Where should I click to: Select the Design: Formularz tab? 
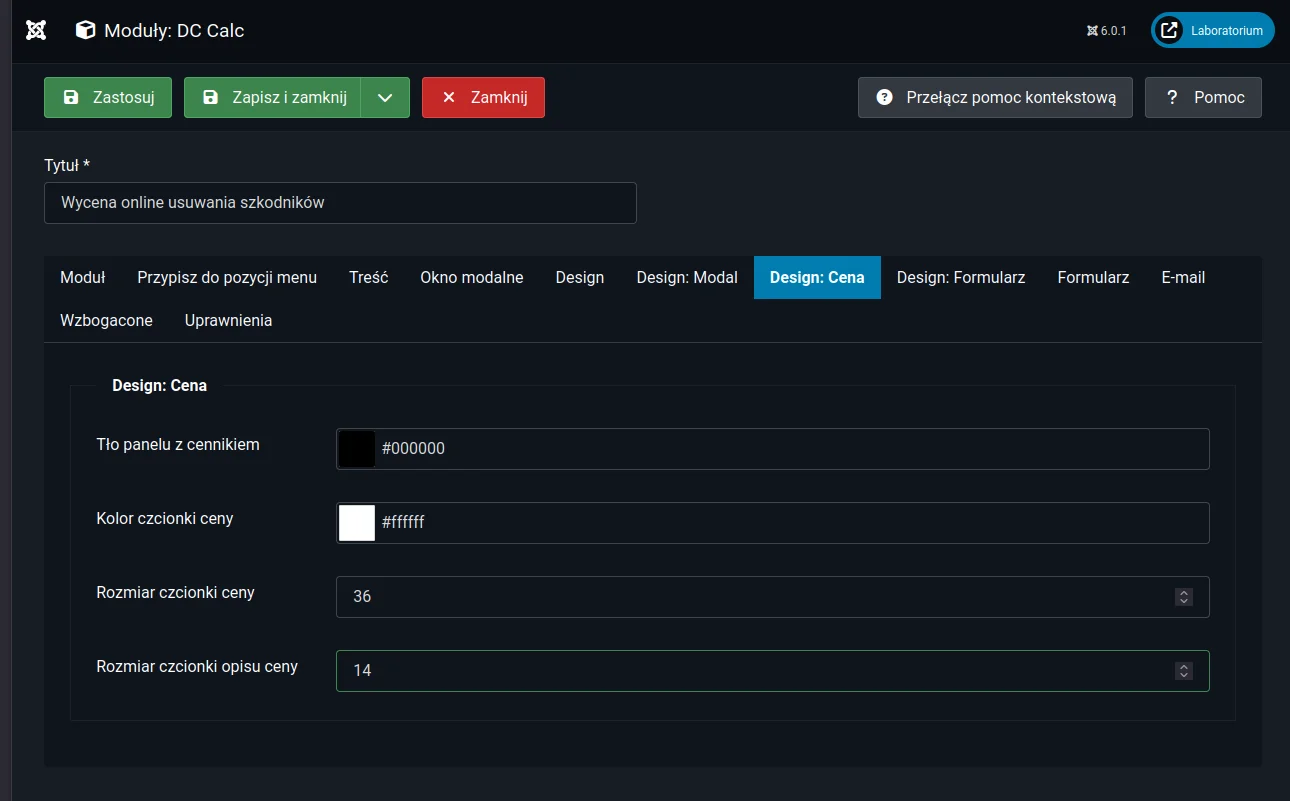(961, 278)
